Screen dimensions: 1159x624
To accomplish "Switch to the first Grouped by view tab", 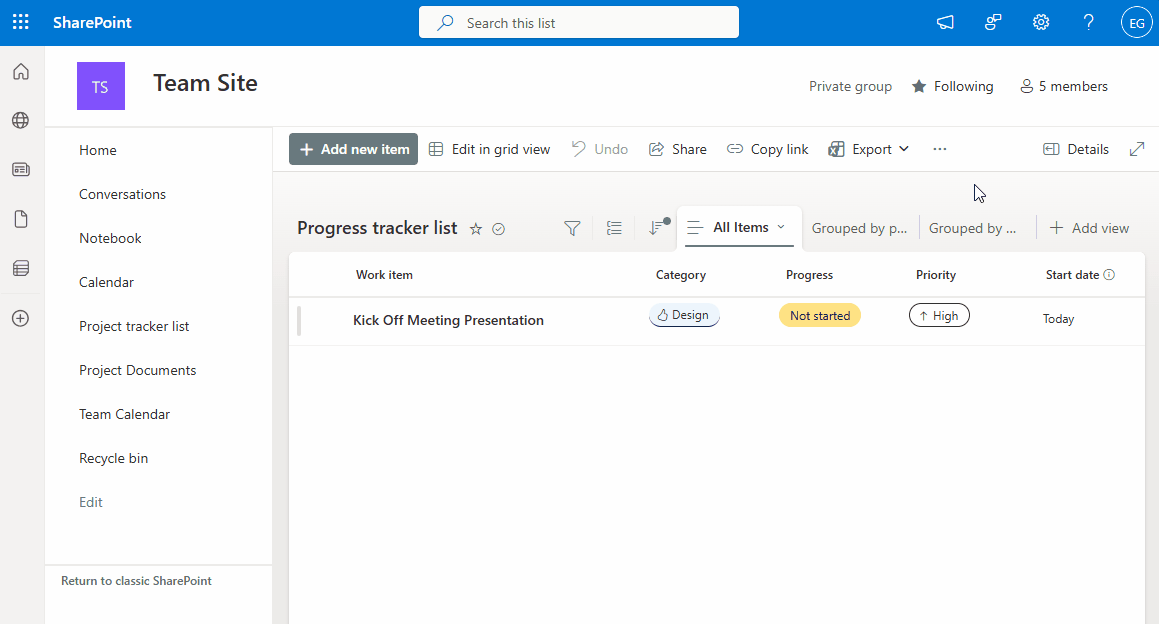I will click(859, 228).
